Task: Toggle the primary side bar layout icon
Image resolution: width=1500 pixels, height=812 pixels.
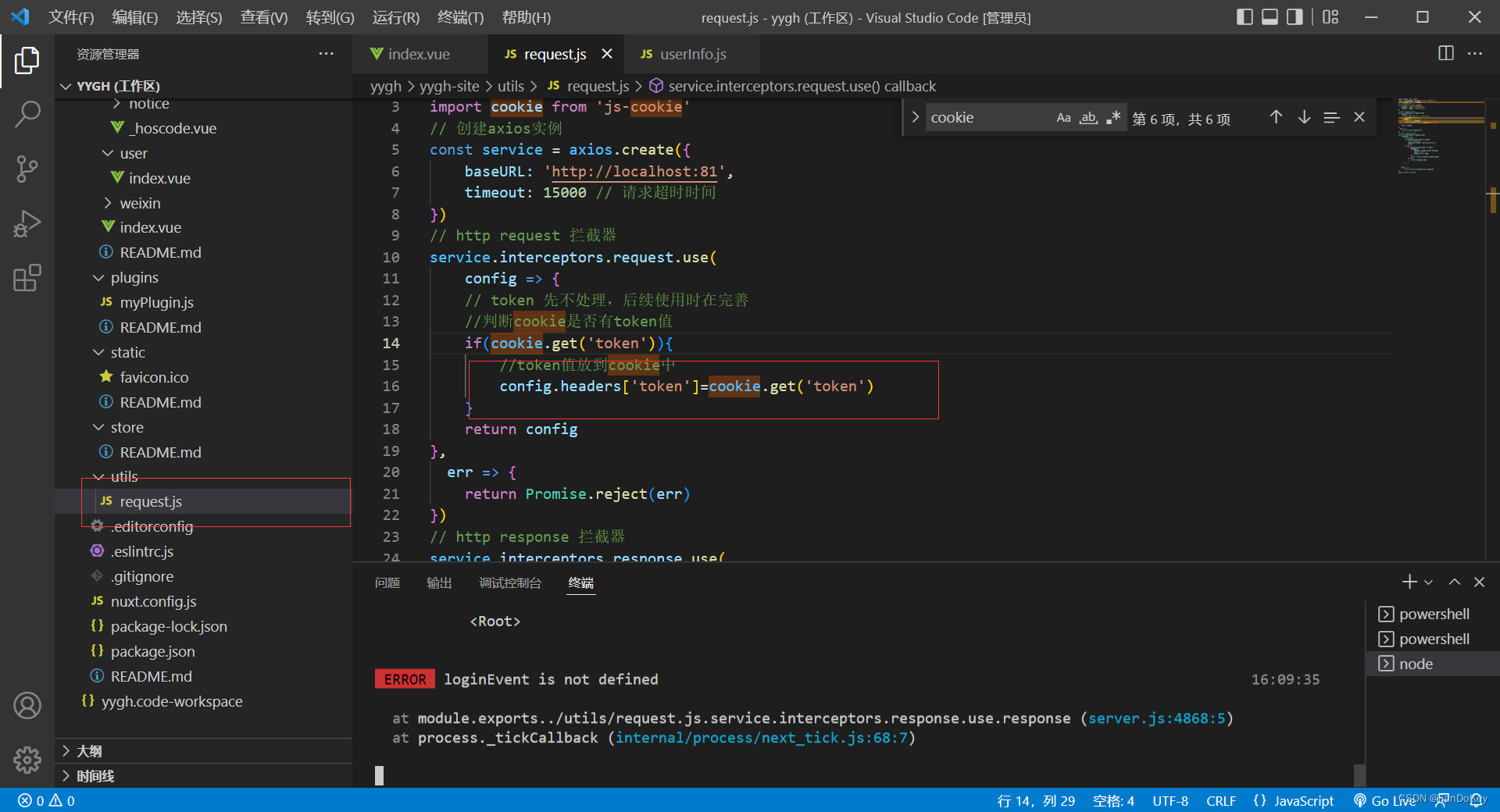Action: 1245,17
